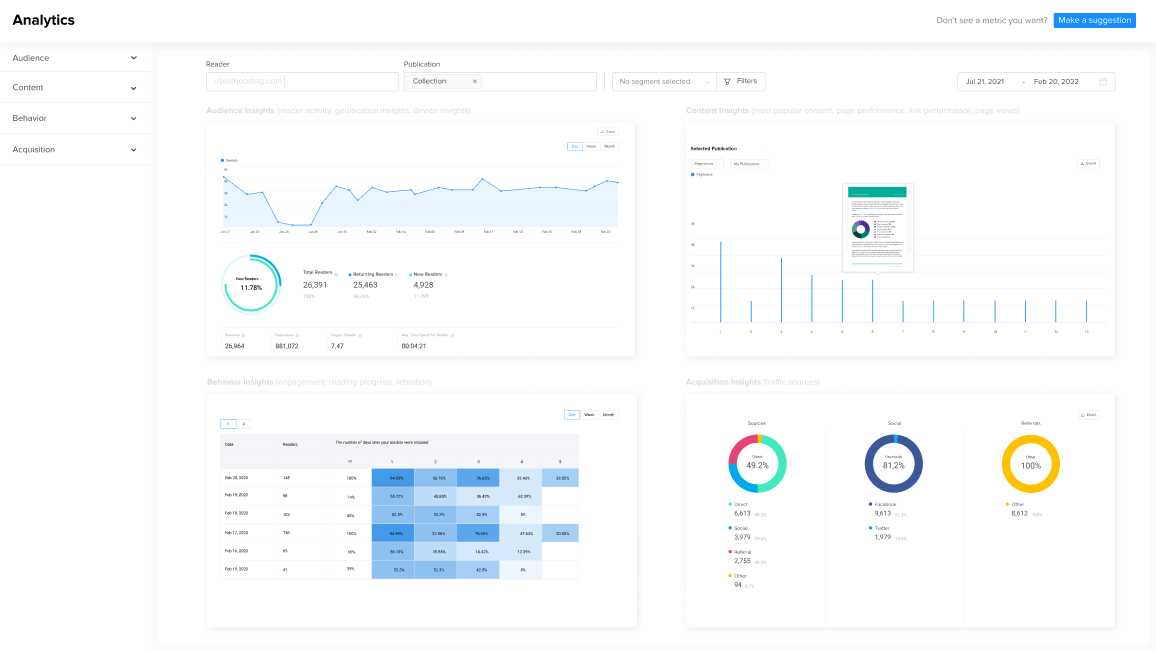The width and height of the screenshot is (1156, 651).
Task: Toggle percentage display in the Behavior retention table
Action: 228,423
